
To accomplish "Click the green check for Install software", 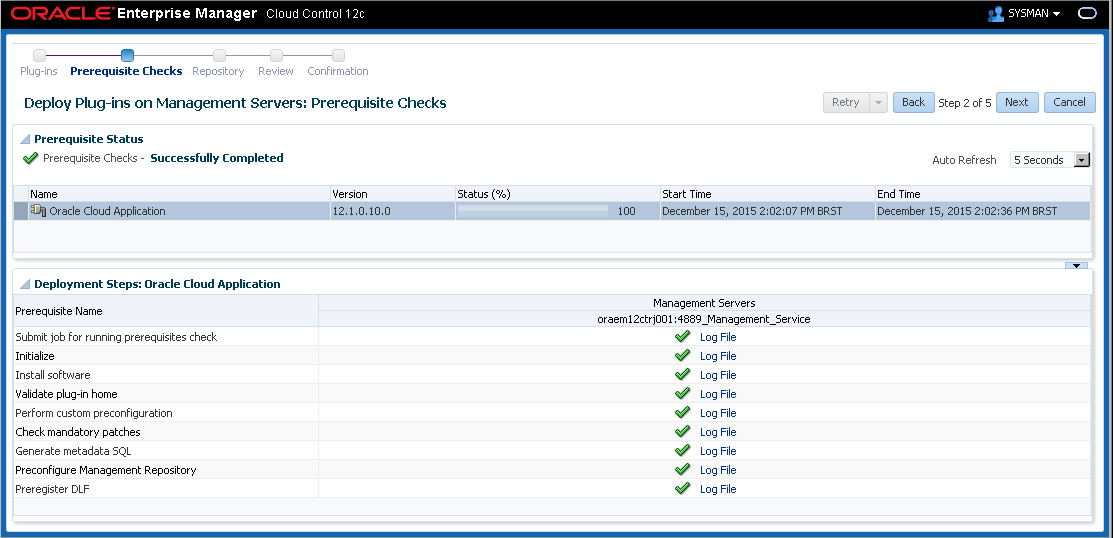I will click(683, 375).
